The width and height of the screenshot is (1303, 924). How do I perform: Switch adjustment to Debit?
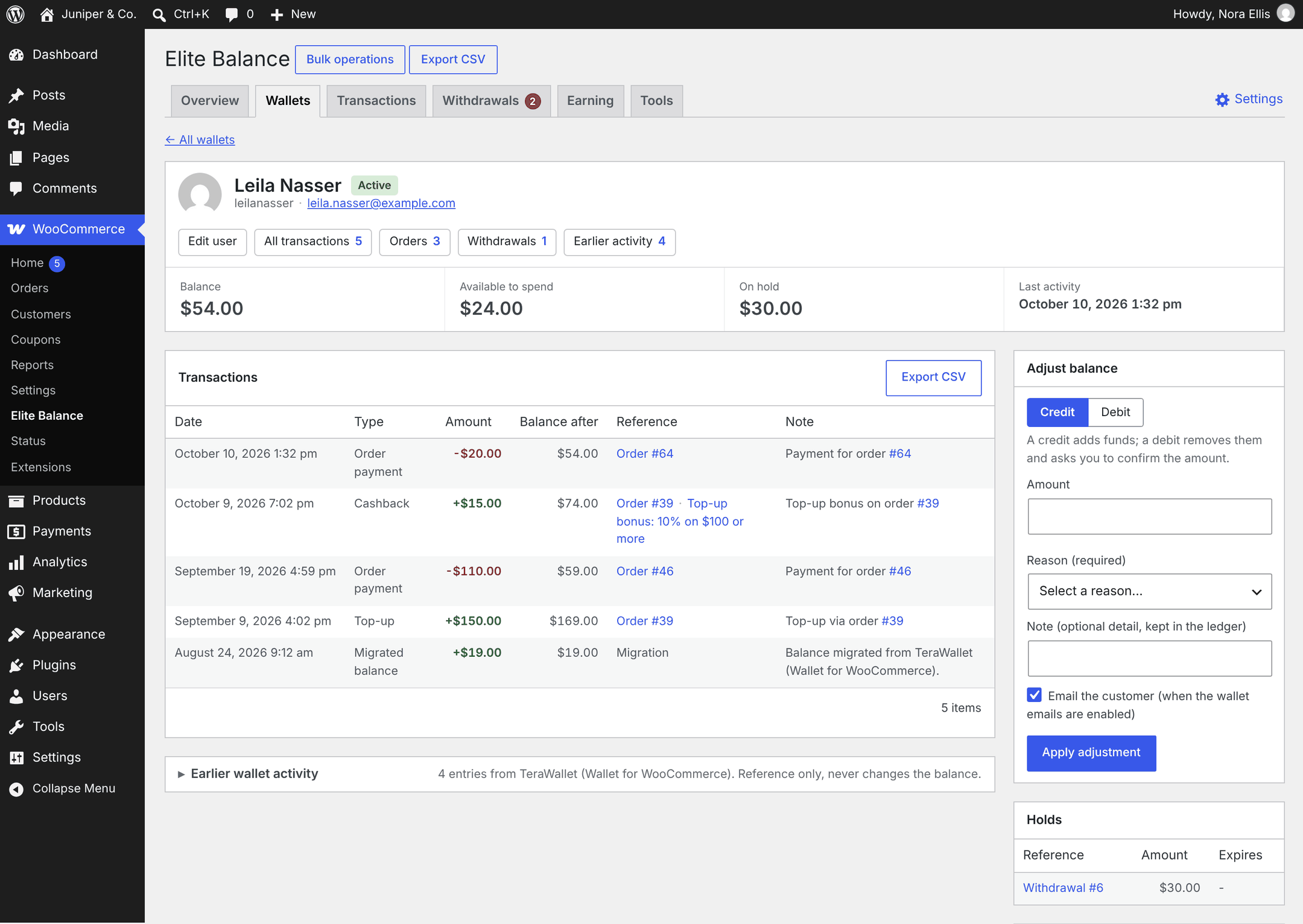pyautogui.click(x=1115, y=412)
